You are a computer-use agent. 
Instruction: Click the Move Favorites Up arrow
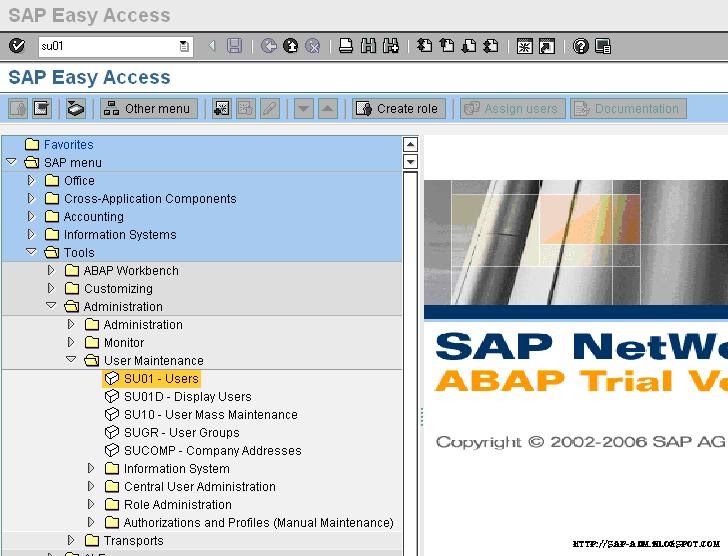coord(328,109)
